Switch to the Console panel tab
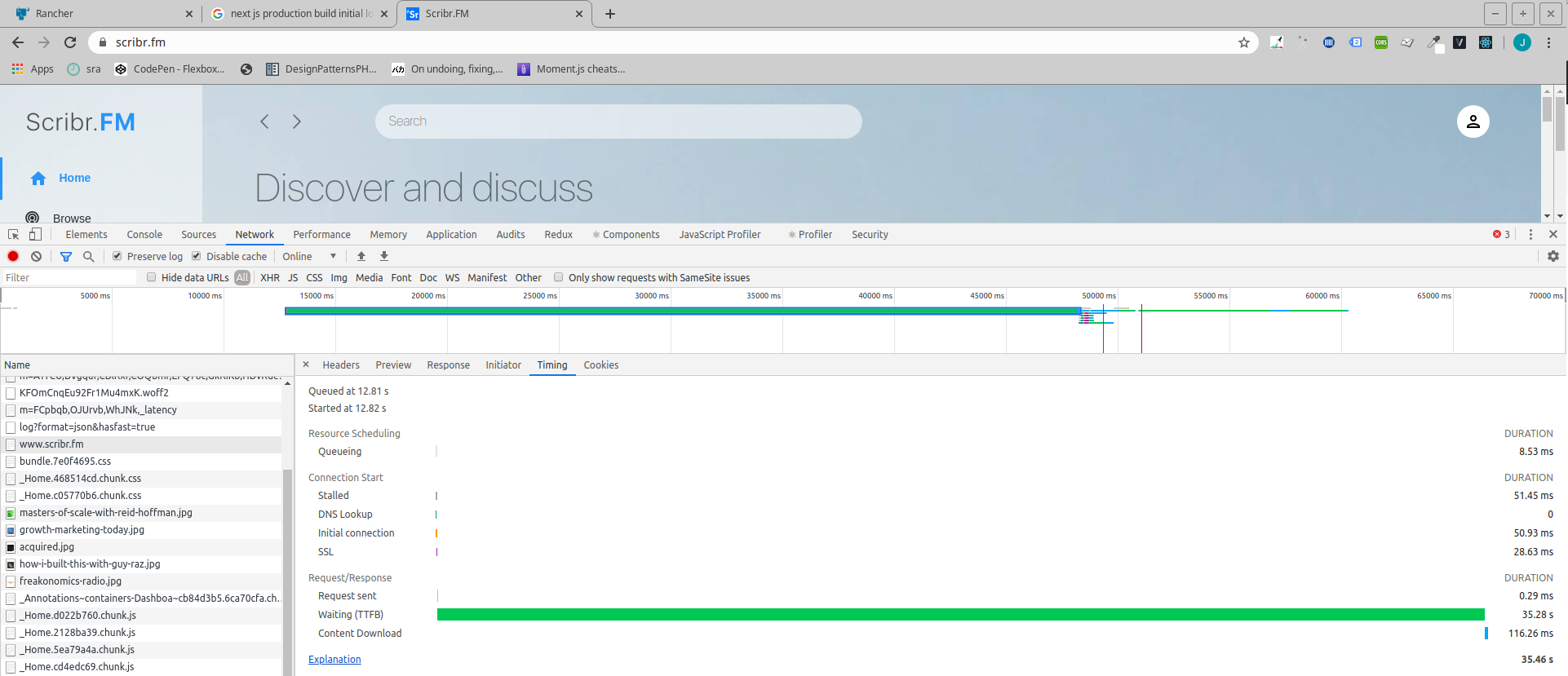The height and width of the screenshot is (676, 1568). pos(144,234)
